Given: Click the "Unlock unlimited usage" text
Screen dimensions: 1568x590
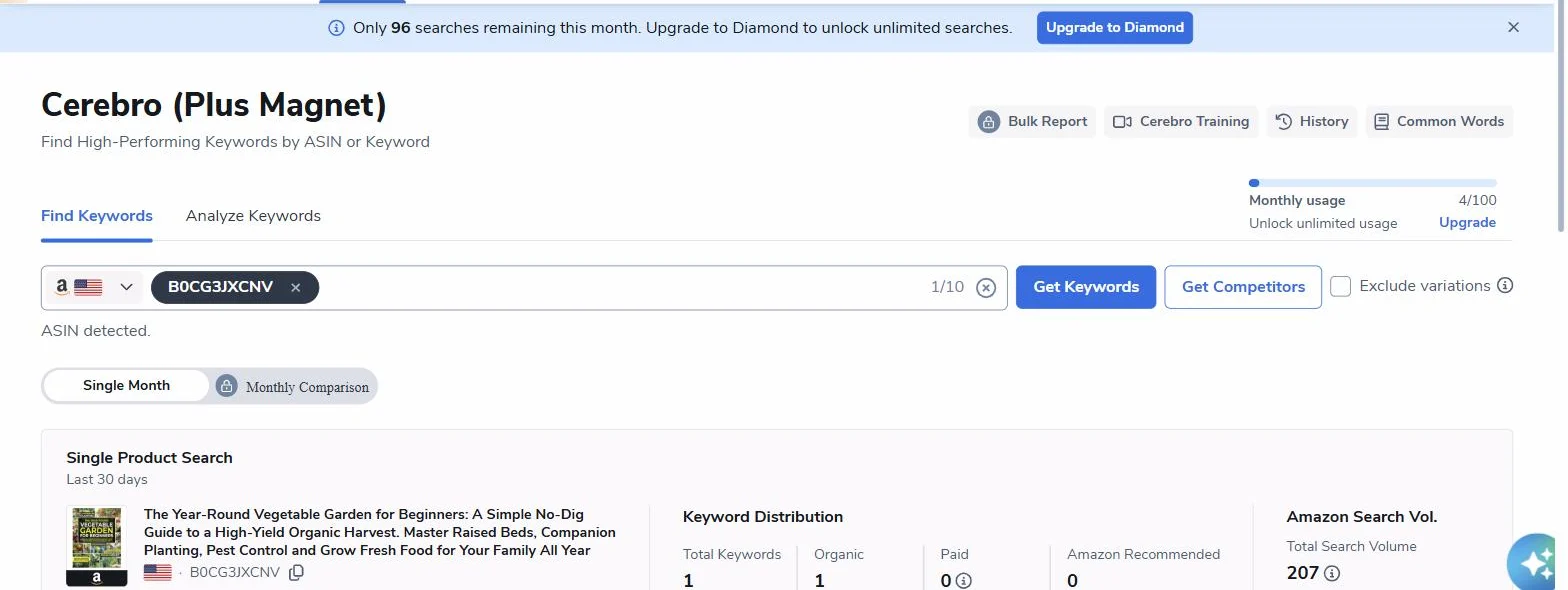Looking at the screenshot, I should 1323,224.
